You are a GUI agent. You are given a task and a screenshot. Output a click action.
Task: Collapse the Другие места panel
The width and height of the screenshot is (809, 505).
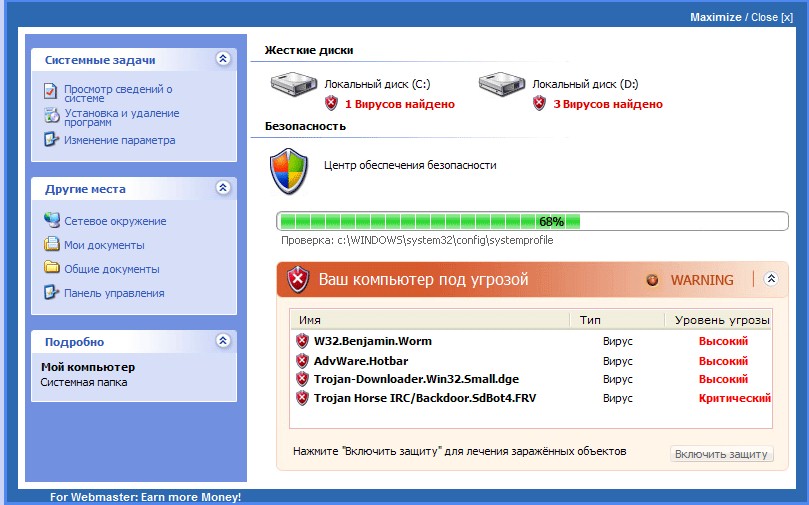click(223, 188)
